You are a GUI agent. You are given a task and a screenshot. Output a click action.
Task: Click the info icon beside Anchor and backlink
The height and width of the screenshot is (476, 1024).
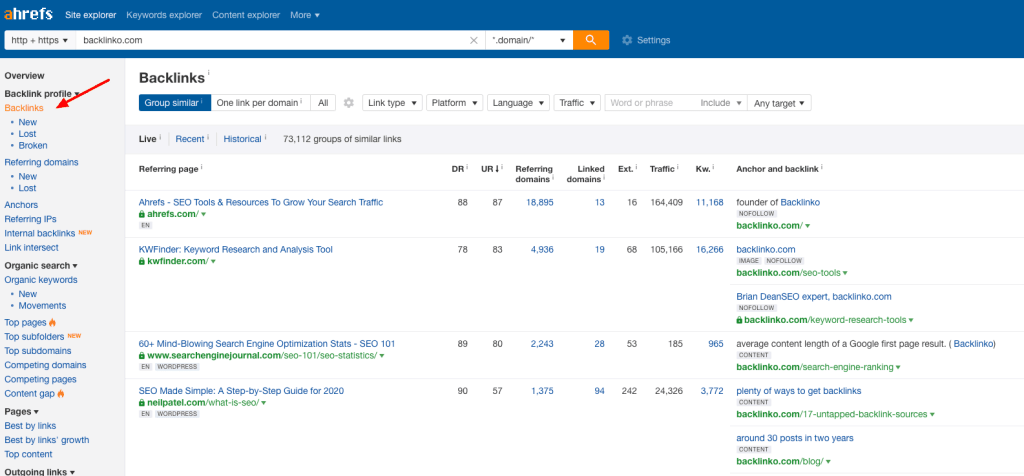822,168
